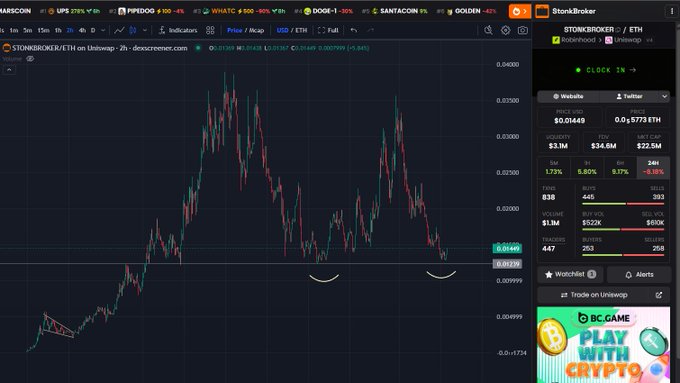
Task: Click the buyers versus sellers ratio bar
Action: click(x=623, y=255)
